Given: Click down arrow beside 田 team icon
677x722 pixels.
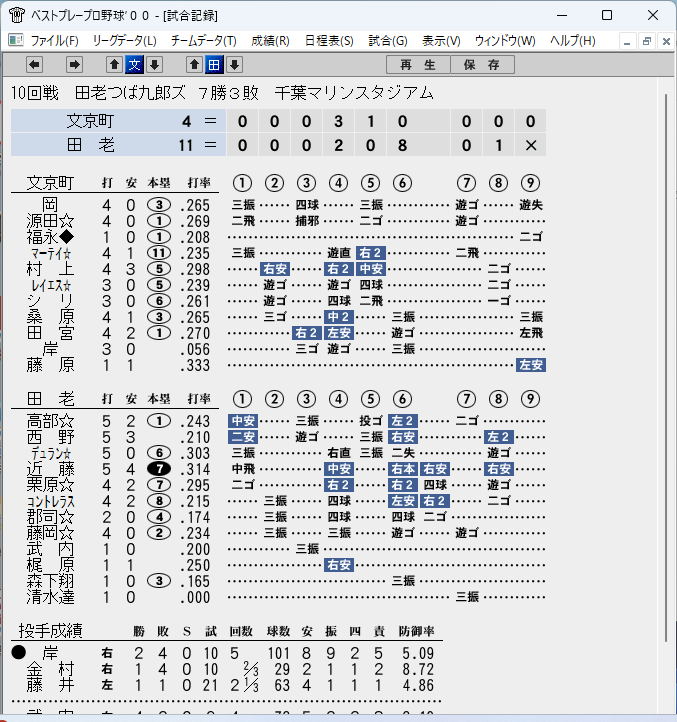Looking at the screenshot, I should pyautogui.click(x=234, y=65).
